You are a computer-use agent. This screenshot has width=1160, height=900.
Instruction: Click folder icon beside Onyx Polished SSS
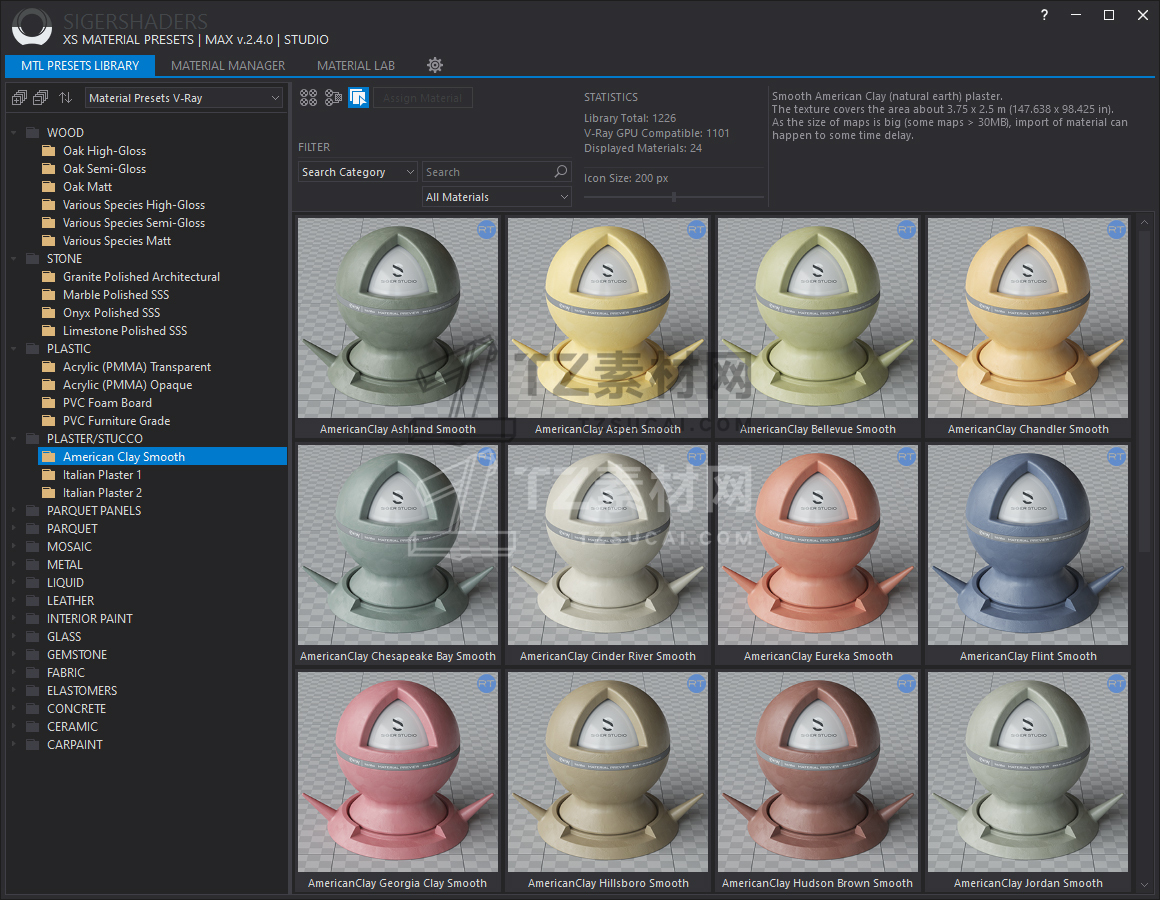pos(49,313)
